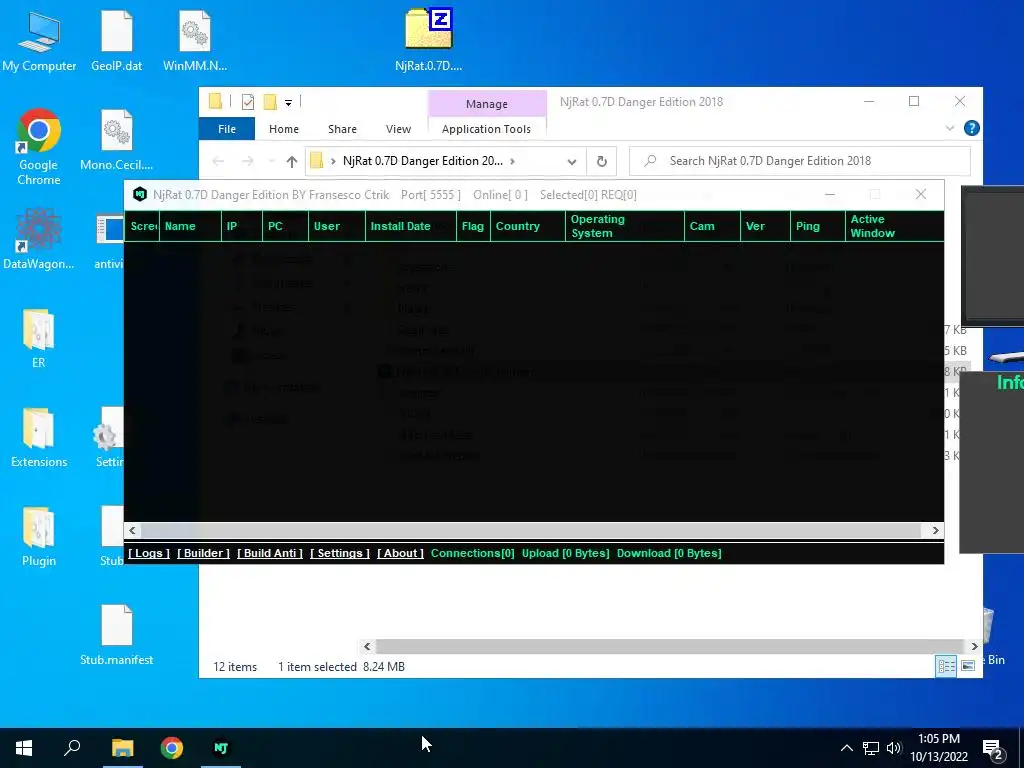Open the network status tray icon
Image resolution: width=1024 pixels, height=768 pixels.
[871, 748]
